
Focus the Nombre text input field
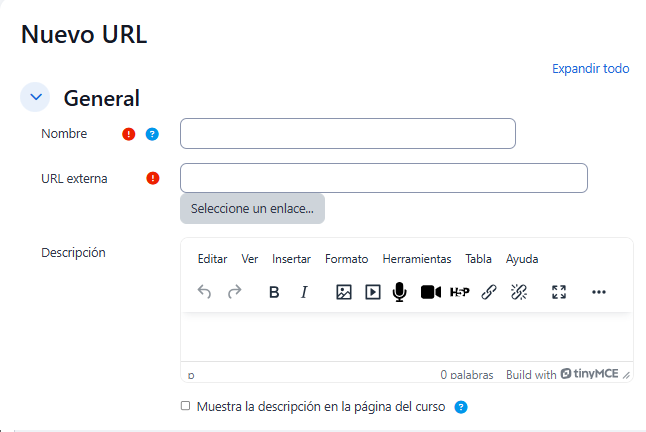[347, 134]
